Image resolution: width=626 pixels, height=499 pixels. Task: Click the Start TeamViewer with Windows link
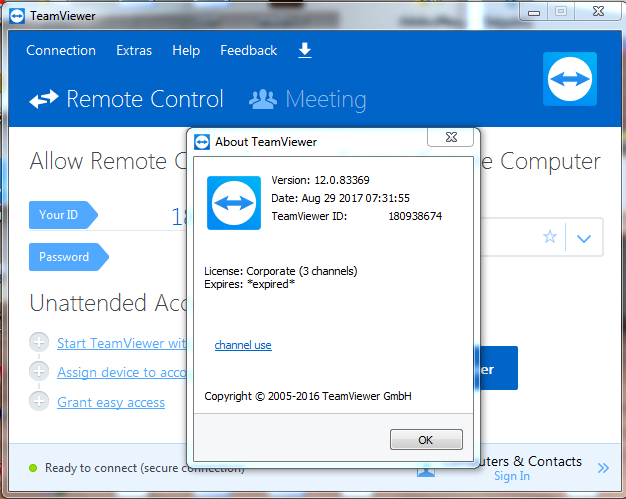point(122,343)
